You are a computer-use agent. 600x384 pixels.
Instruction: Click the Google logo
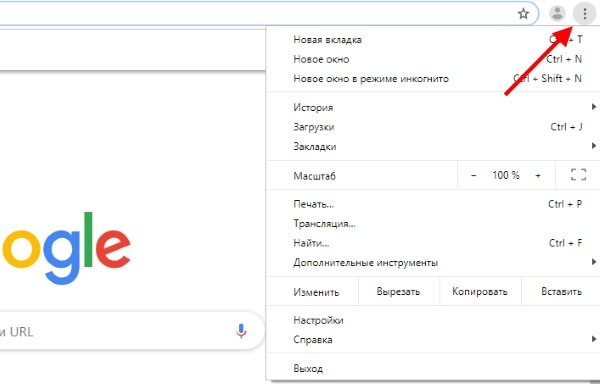coord(66,248)
